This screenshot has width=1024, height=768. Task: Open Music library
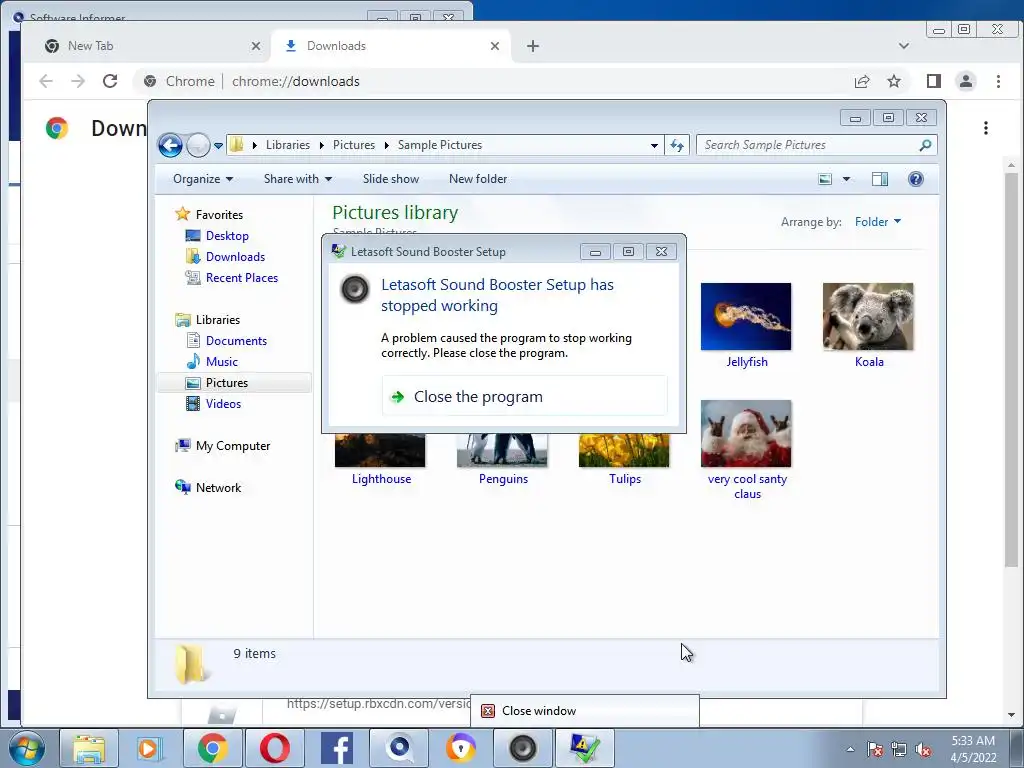tap(221, 362)
